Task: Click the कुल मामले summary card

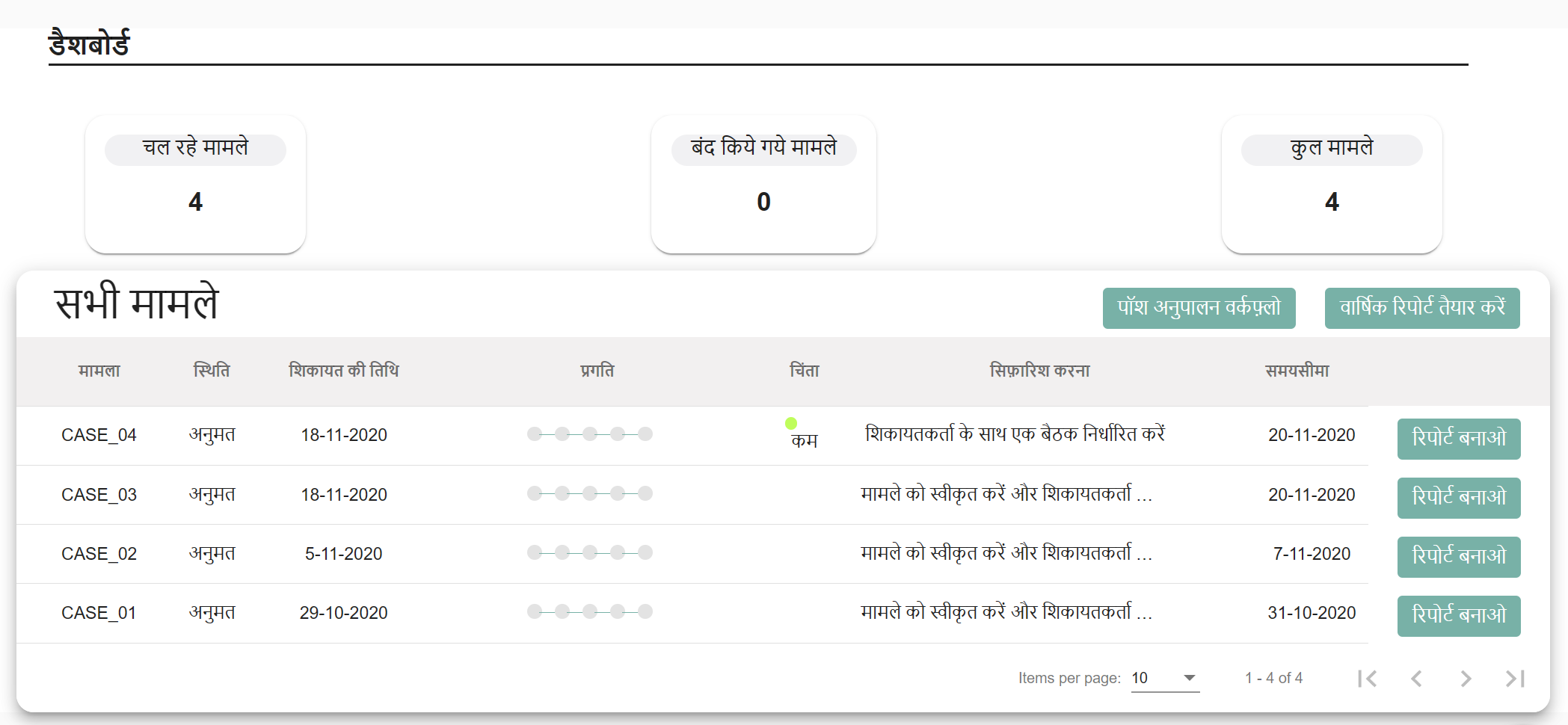Action: click(x=1331, y=185)
